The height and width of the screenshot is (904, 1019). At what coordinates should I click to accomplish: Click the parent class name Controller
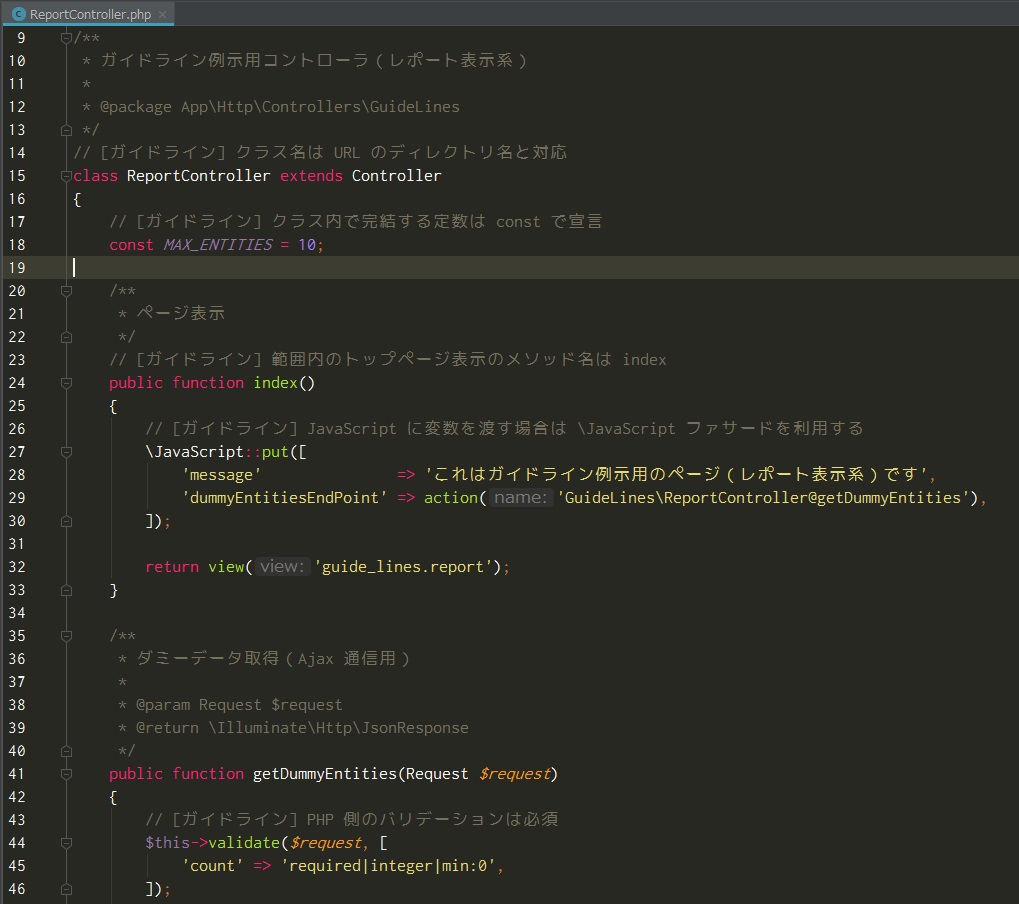[x=396, y=176]
